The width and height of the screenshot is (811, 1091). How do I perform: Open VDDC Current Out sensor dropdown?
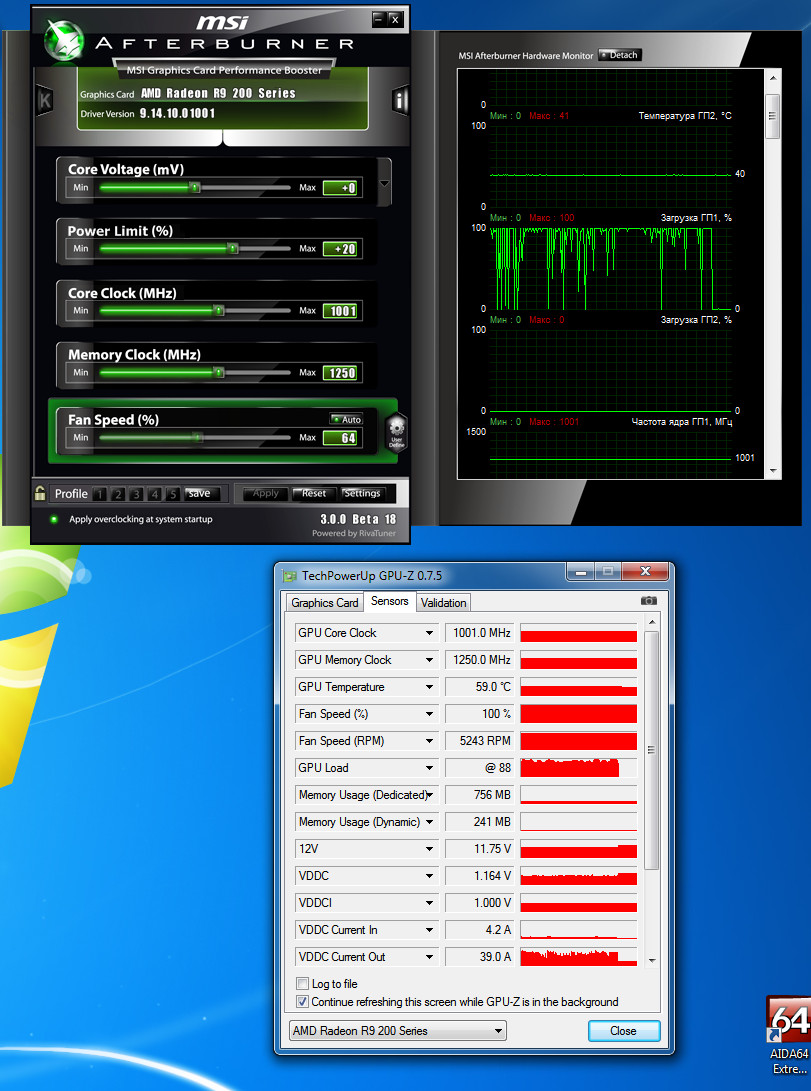coord(429,957)
